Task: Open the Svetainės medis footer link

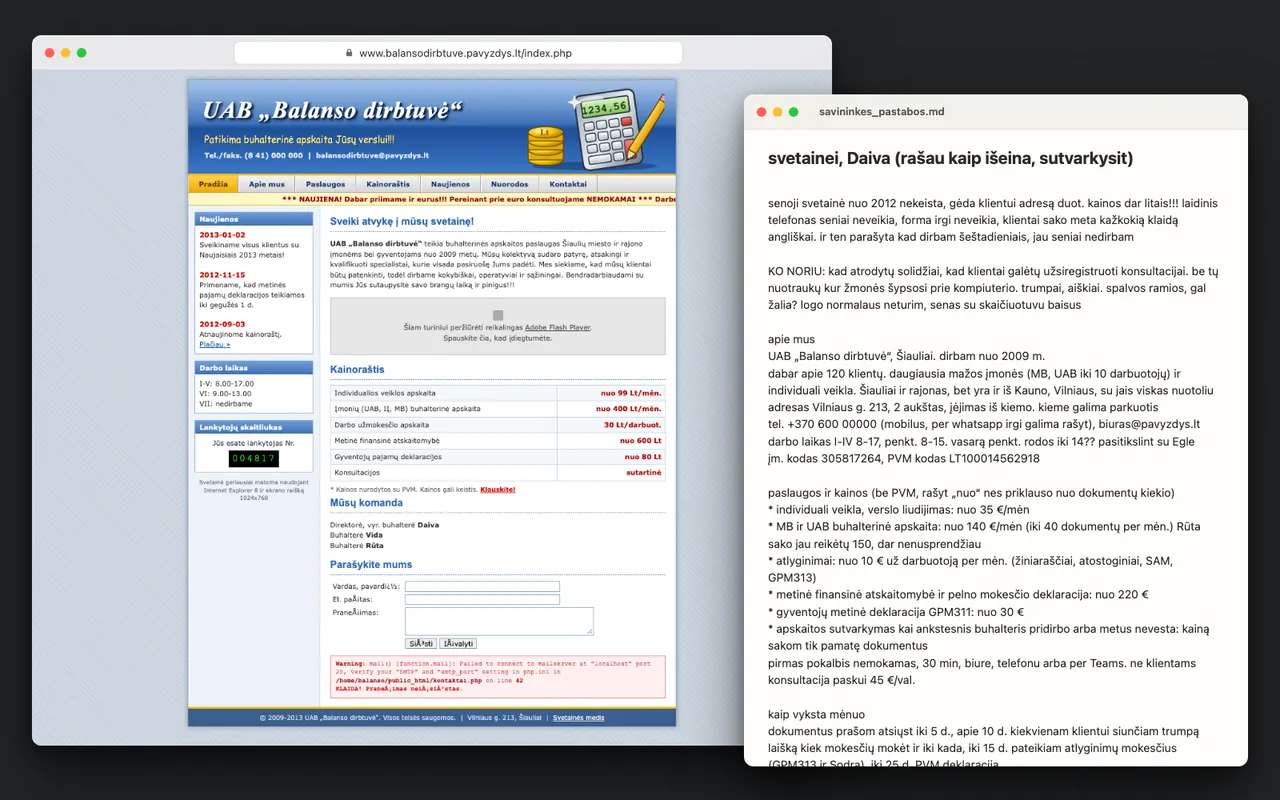Action: tap(579, 718)
